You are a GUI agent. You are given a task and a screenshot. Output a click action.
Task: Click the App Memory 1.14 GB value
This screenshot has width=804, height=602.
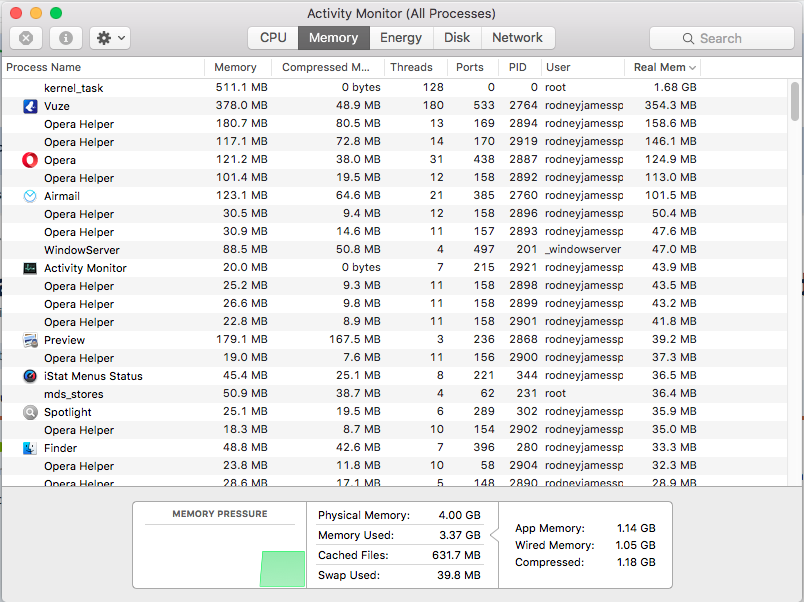coord(636,528)
